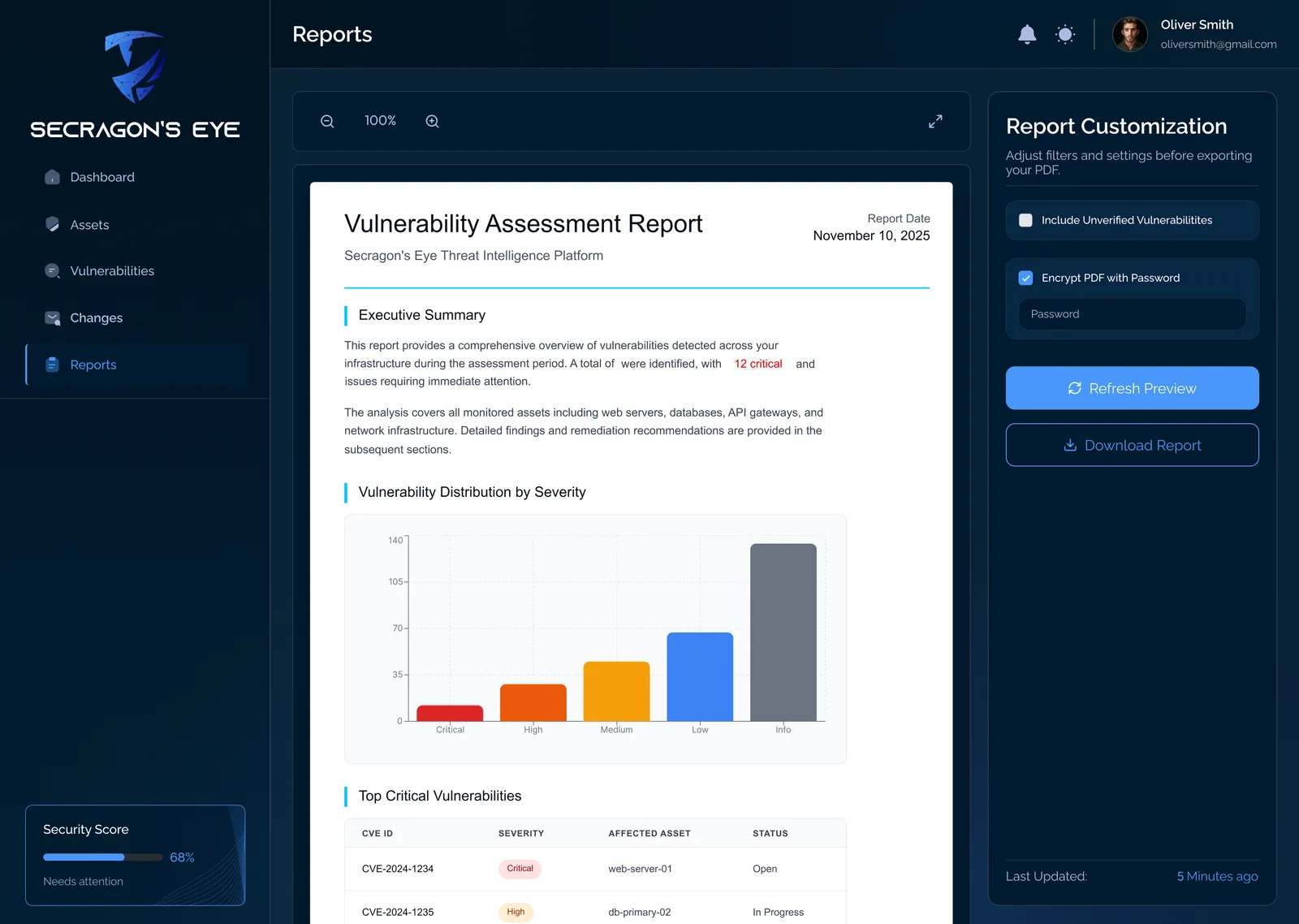The width and height of the screenshot is (1299, 924).
Task: Click the Security Score progress bar
Action: tap(103, 857)
